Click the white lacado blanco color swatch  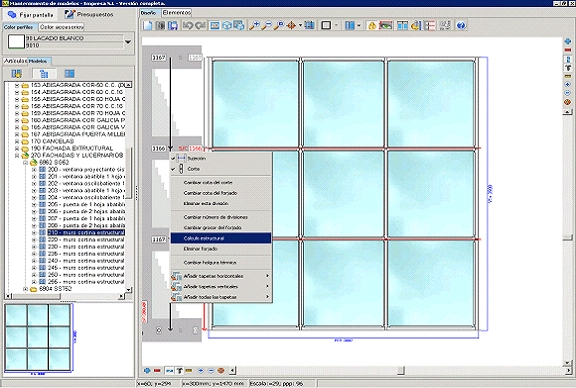(x=16, y=42)
